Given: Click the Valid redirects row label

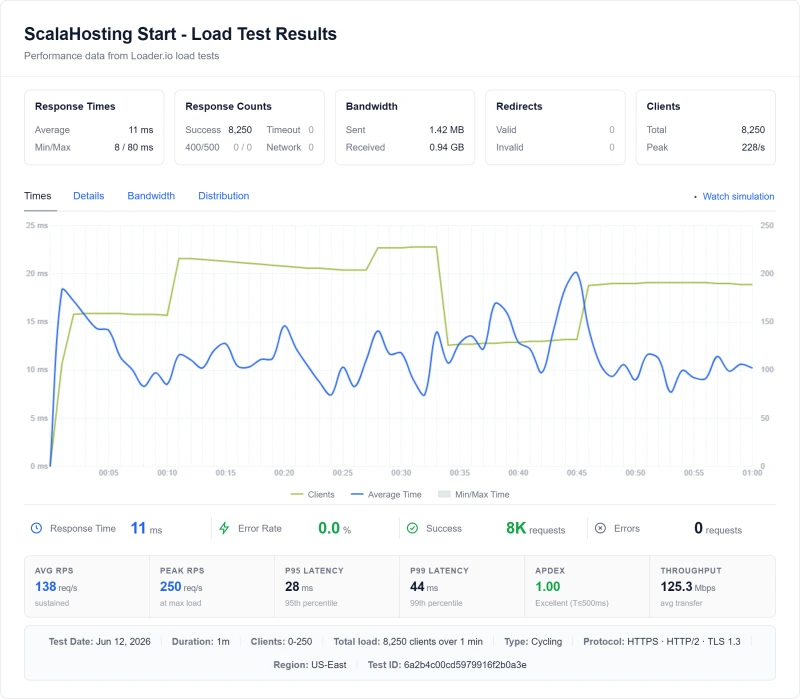Looking at the screenshot, I should (506, 130).
